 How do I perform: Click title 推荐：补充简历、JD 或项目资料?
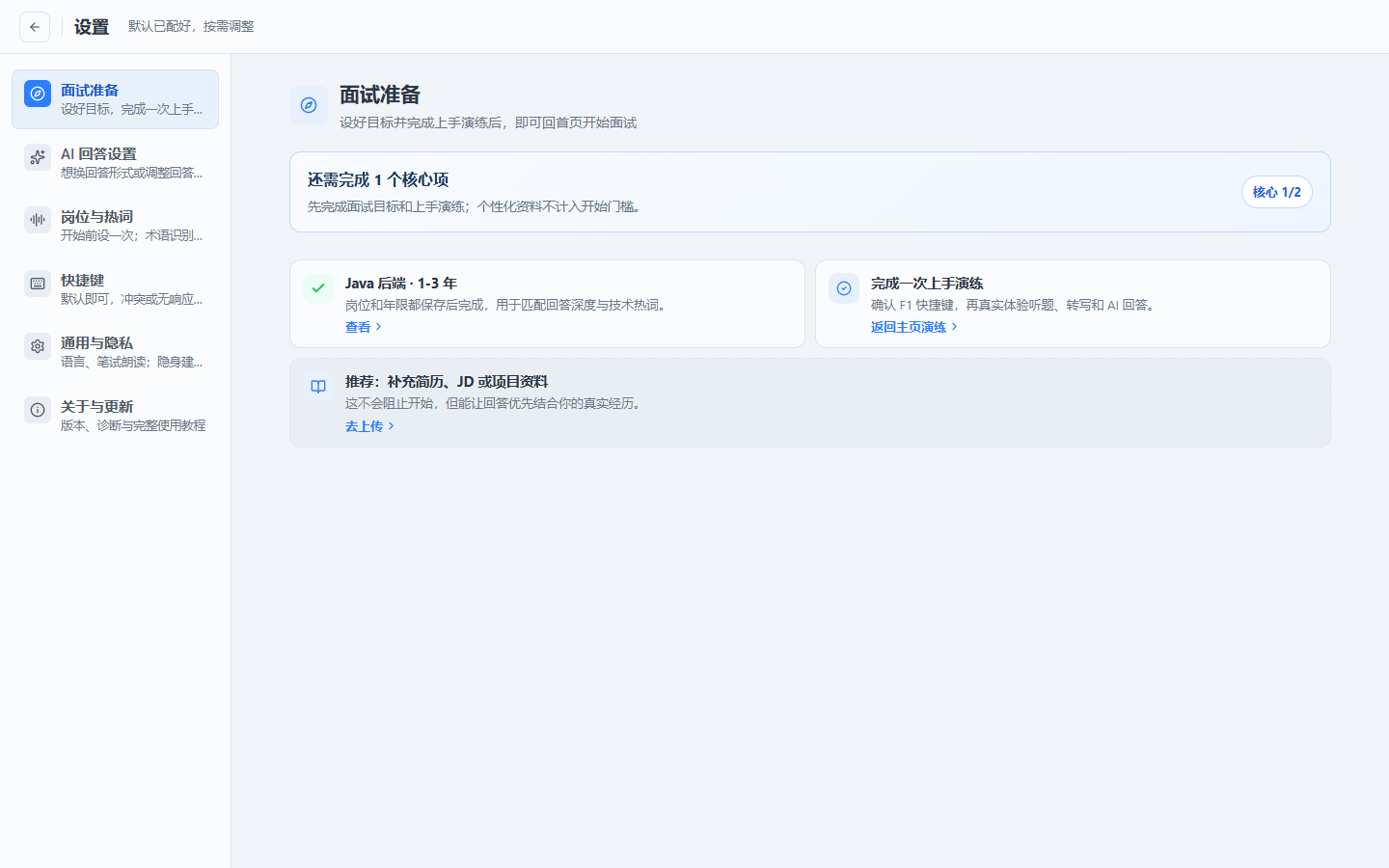pyautogui.click(x=447, y=382)
